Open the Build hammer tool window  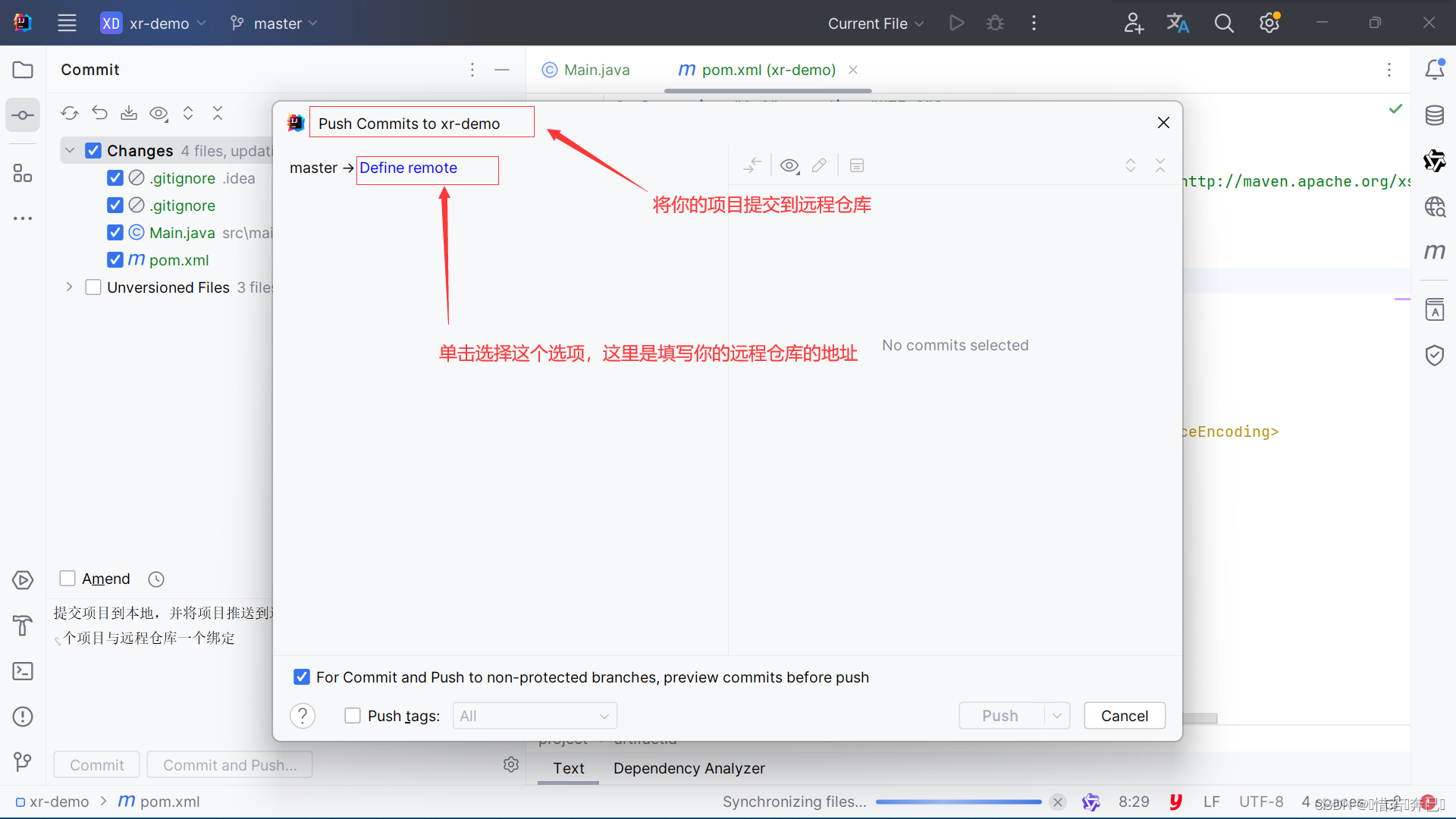point(23,626)
